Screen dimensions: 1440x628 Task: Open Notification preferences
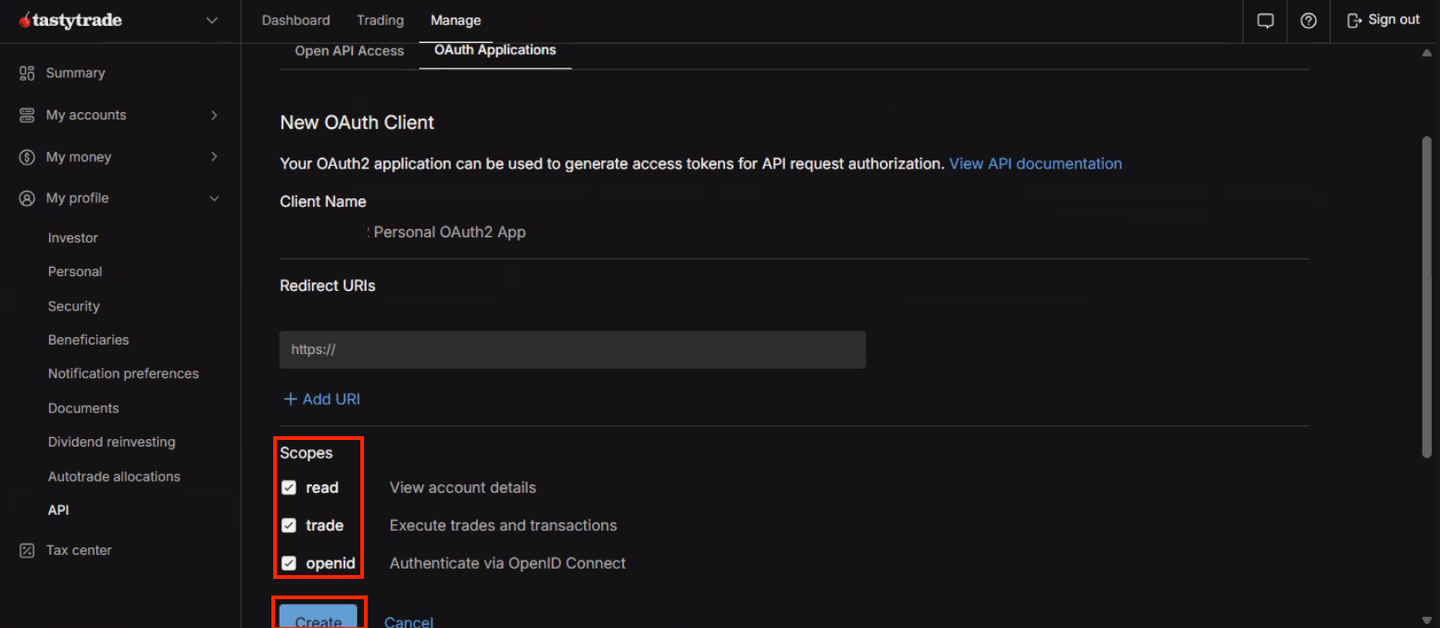(123, 374)
